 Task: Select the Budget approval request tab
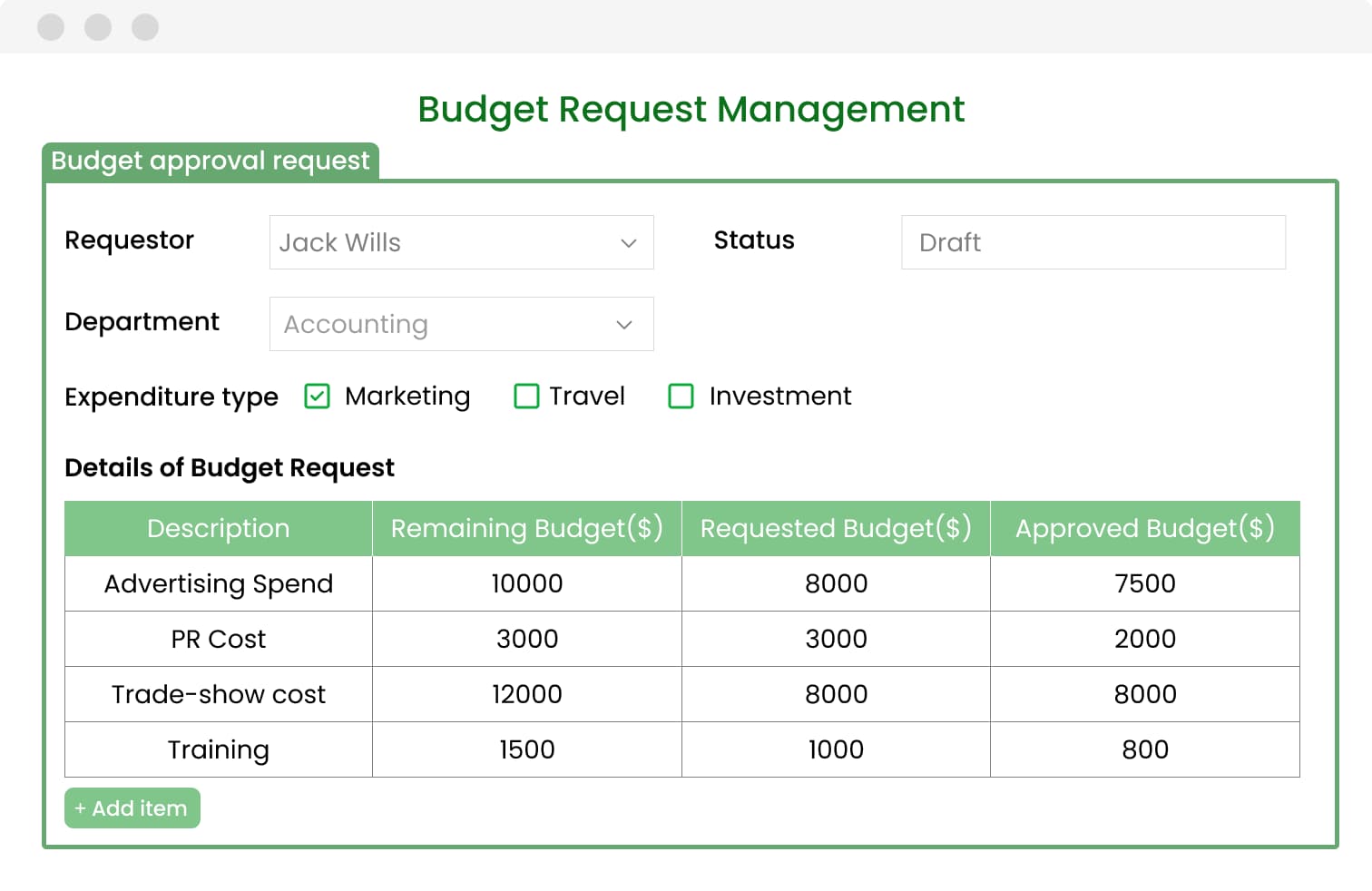coord(211,162)
